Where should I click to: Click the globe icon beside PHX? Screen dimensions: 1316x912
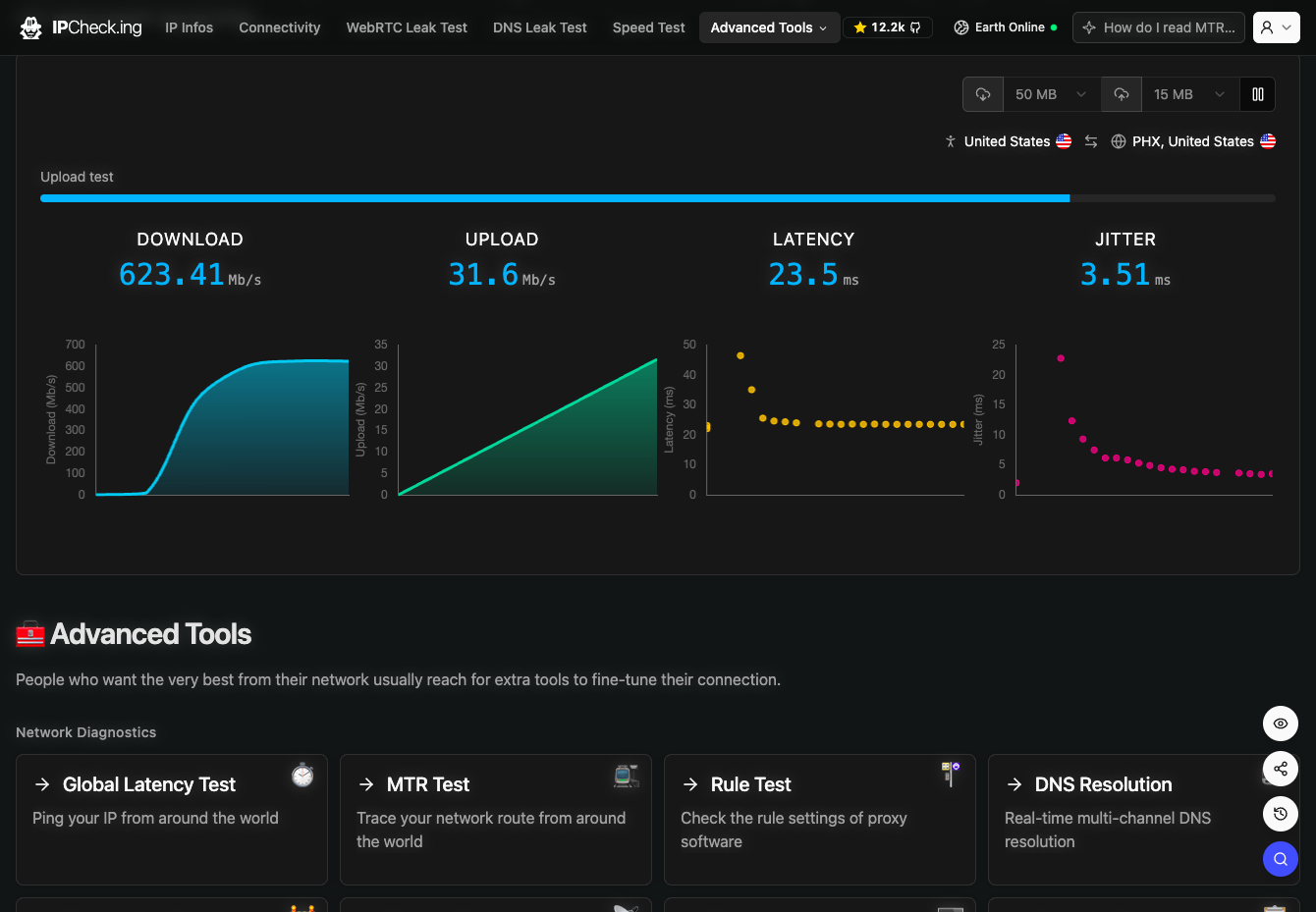pyautogui.click(x=1119, y=141)
